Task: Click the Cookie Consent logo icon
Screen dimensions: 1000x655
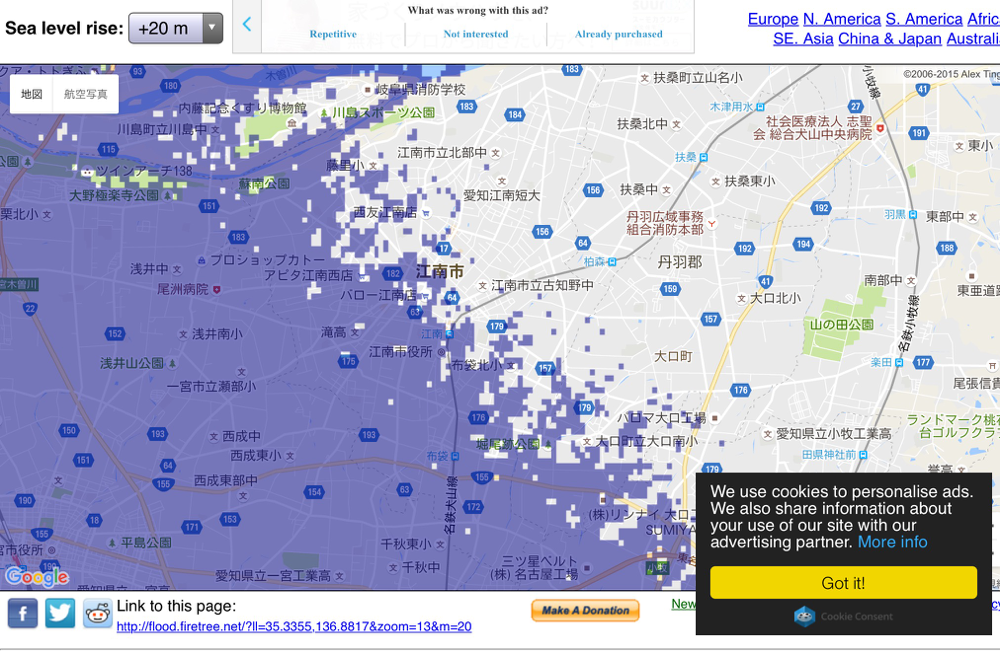Action: pos(805,616)
